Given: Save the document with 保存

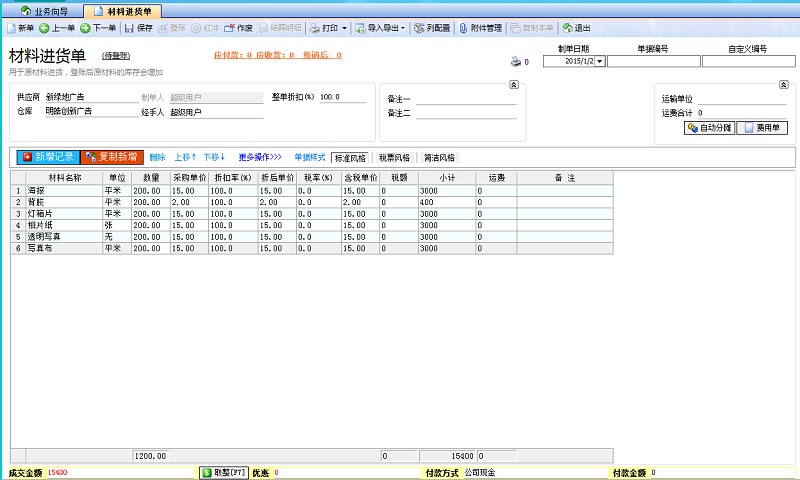Looking at the screenshot, I should [138, 28].
